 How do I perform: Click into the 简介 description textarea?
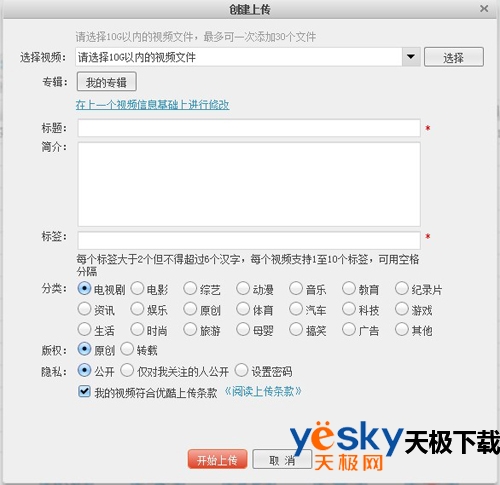pyautogui.click(x=249, y=184)
